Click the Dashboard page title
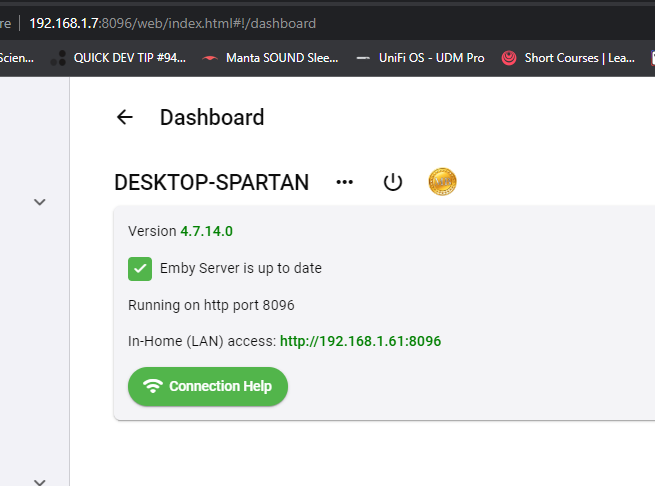Image resolution: width=655 pixels, height=486 pixels. point(212,117)
